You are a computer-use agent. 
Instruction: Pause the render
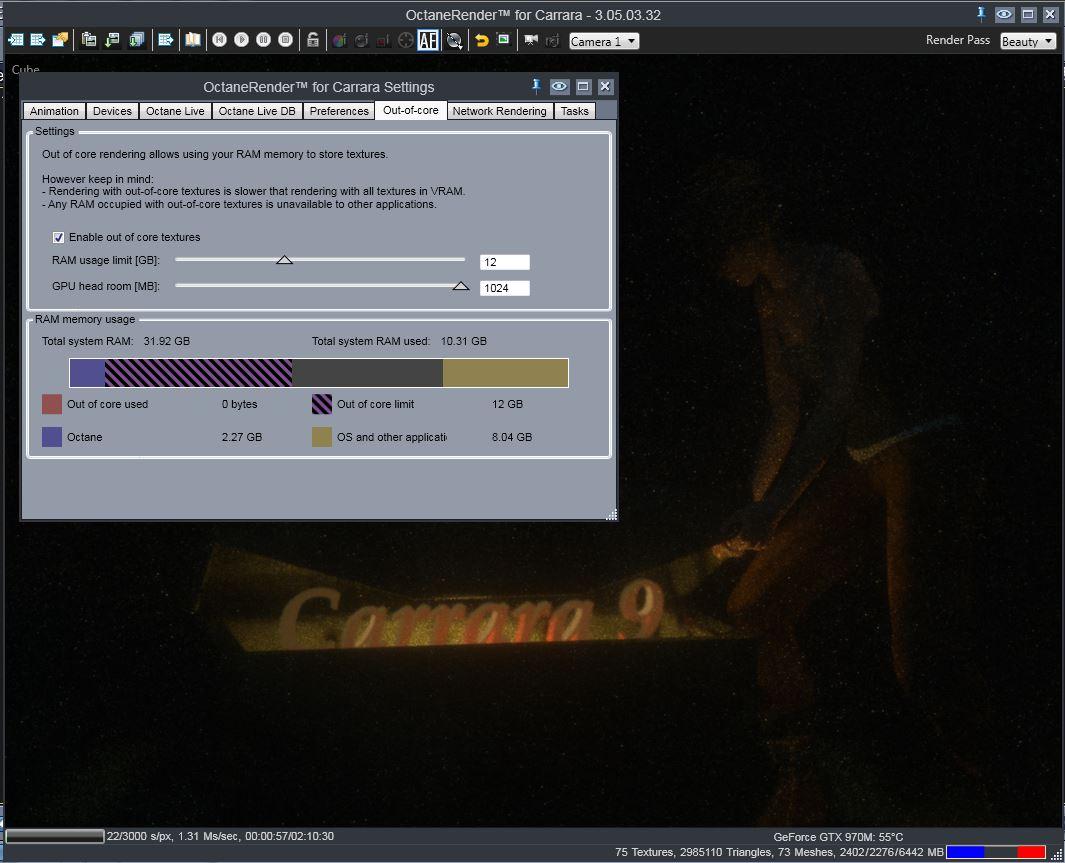tap(264, 40)
